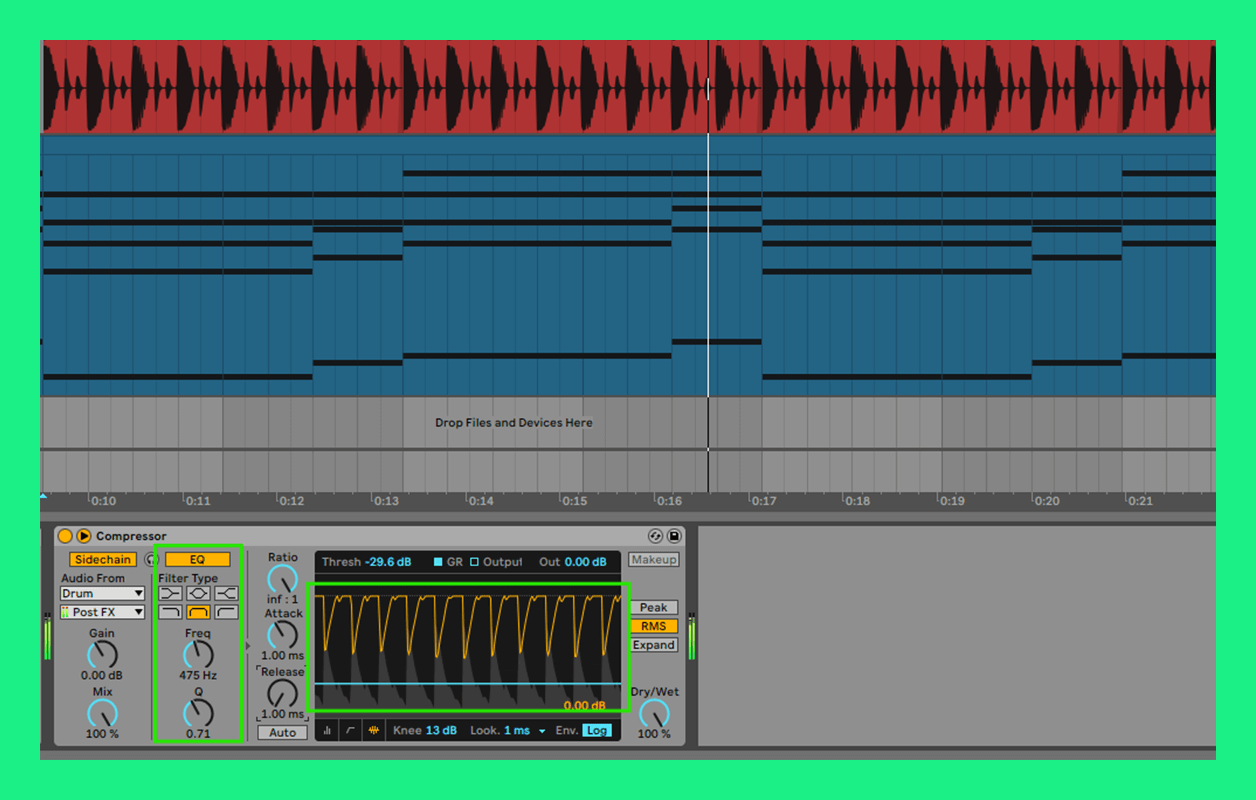Click the Auto release button
1256x800 pixels.
tap(282, 733)
